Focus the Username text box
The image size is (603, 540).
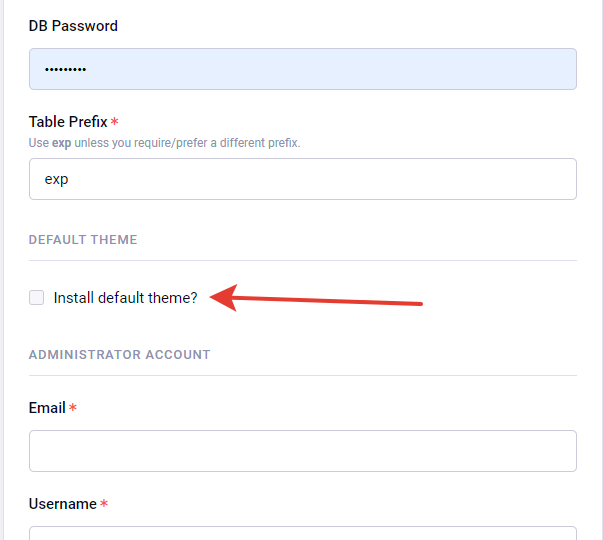[x=302, y=533]
